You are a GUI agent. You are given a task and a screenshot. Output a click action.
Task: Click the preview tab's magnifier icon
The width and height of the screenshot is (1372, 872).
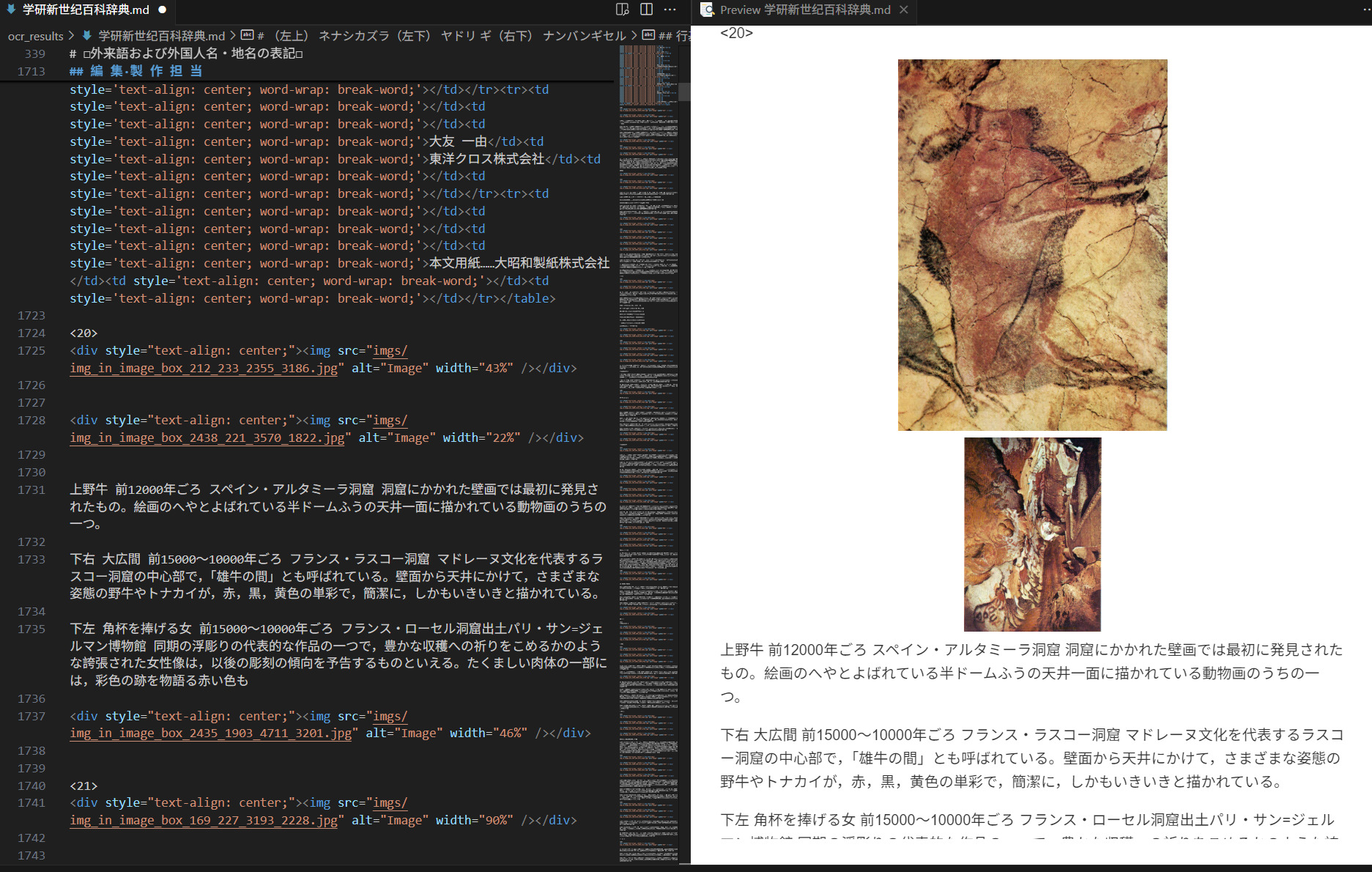coord(708,10)
